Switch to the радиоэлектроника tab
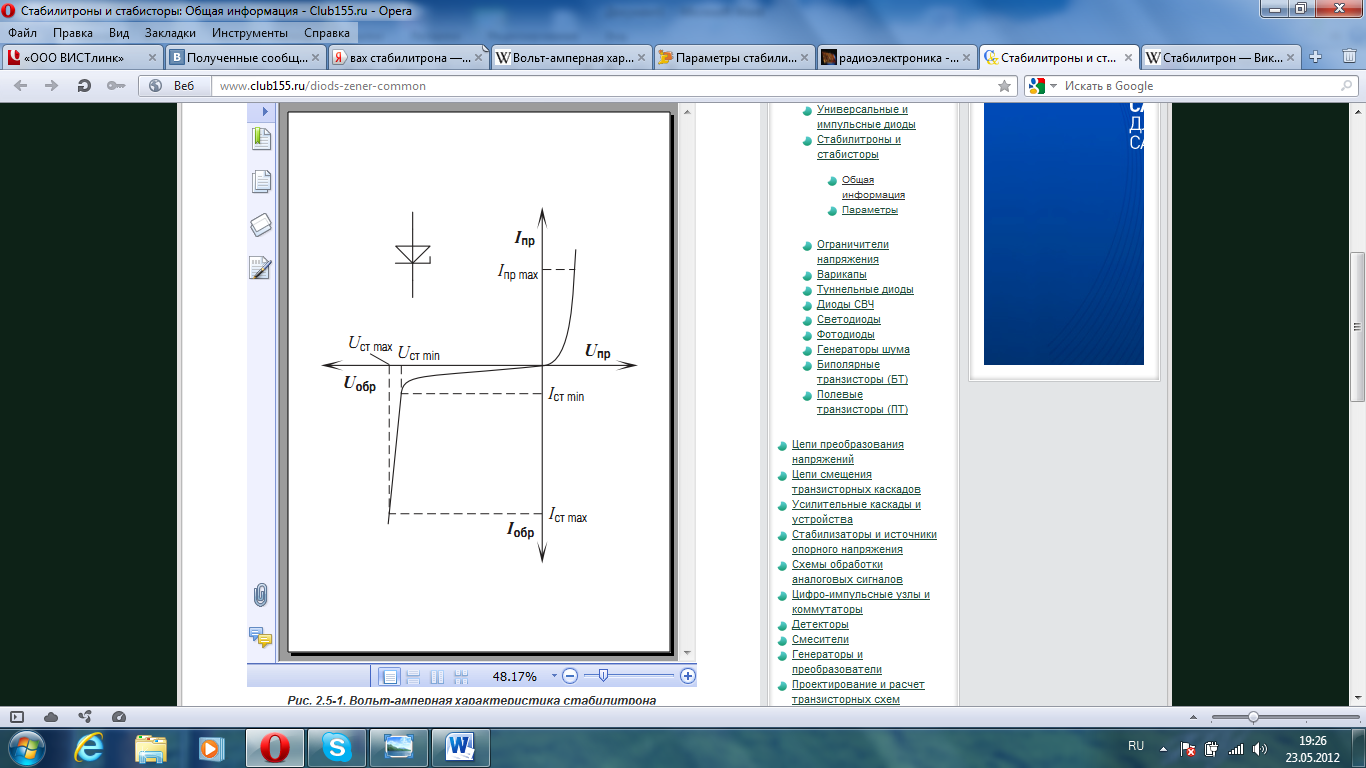The width and height of the screenshot is (1366, 768). (897, 58)
